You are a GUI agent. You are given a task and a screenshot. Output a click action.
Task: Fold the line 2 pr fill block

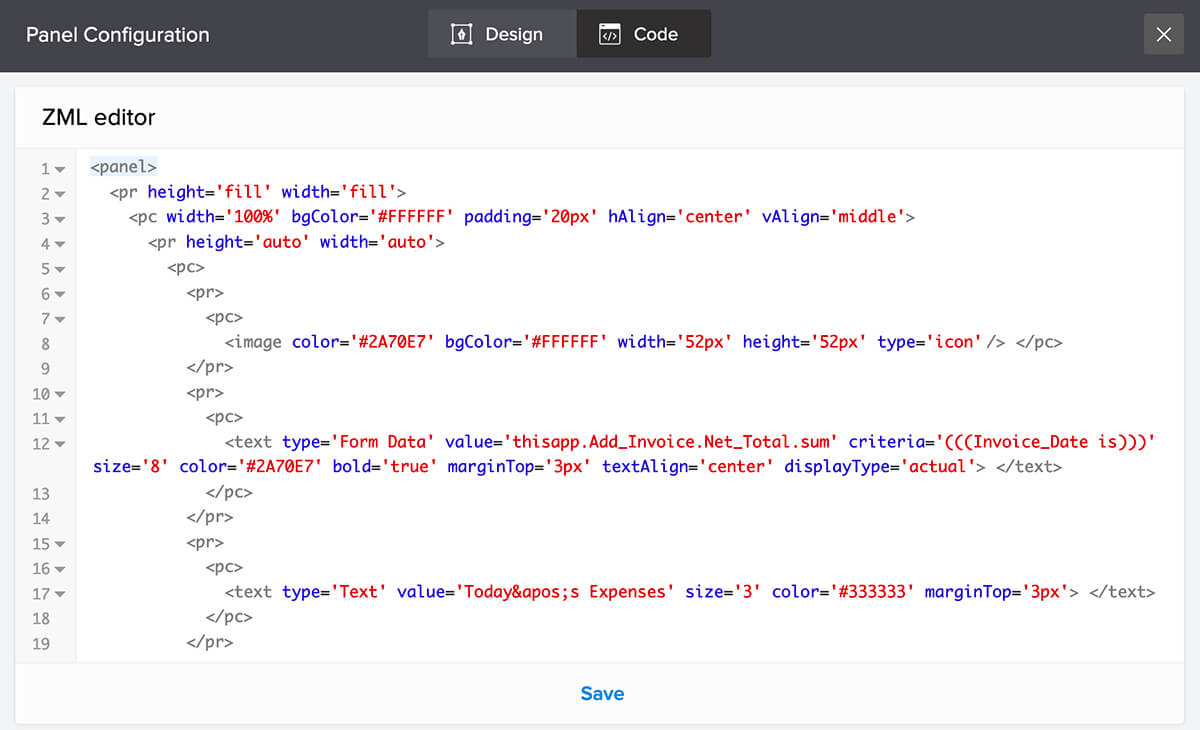[60, 195]
